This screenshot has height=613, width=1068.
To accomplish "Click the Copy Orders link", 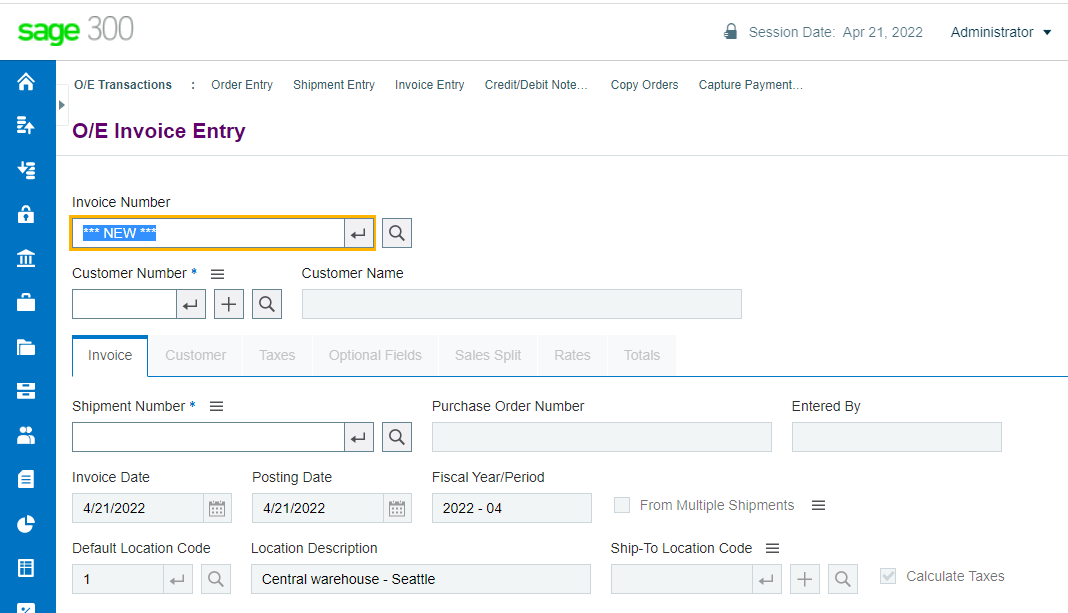I will pyautogui.click(x=644, y=85).
